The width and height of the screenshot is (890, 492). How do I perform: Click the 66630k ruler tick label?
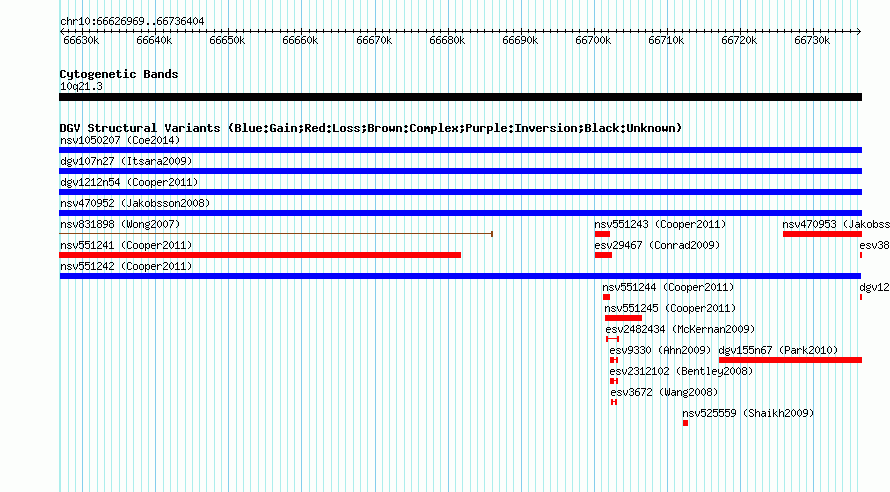coord(81,40)
